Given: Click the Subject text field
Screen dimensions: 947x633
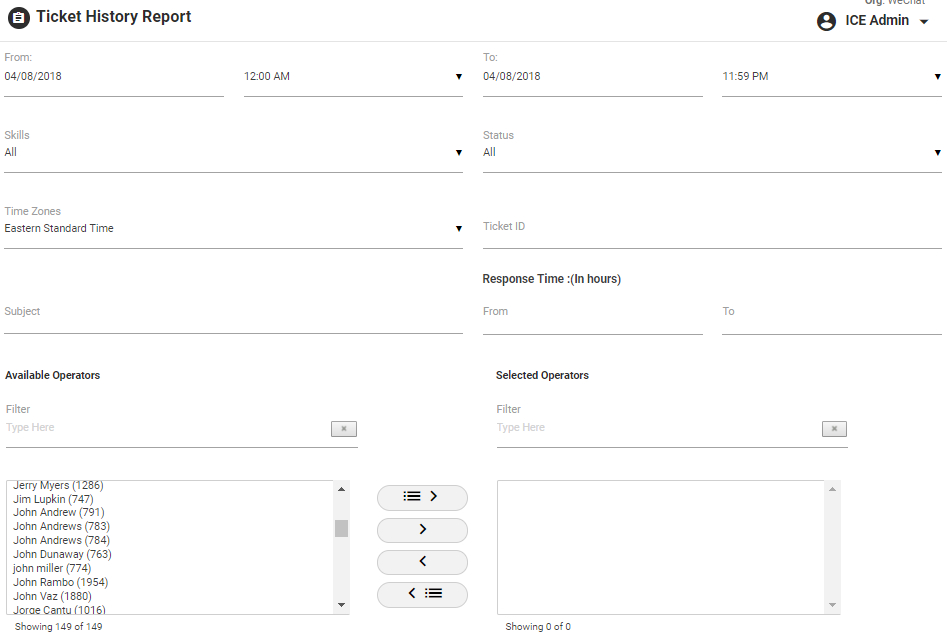Looking at the screenshot, I should pos(232,313).
